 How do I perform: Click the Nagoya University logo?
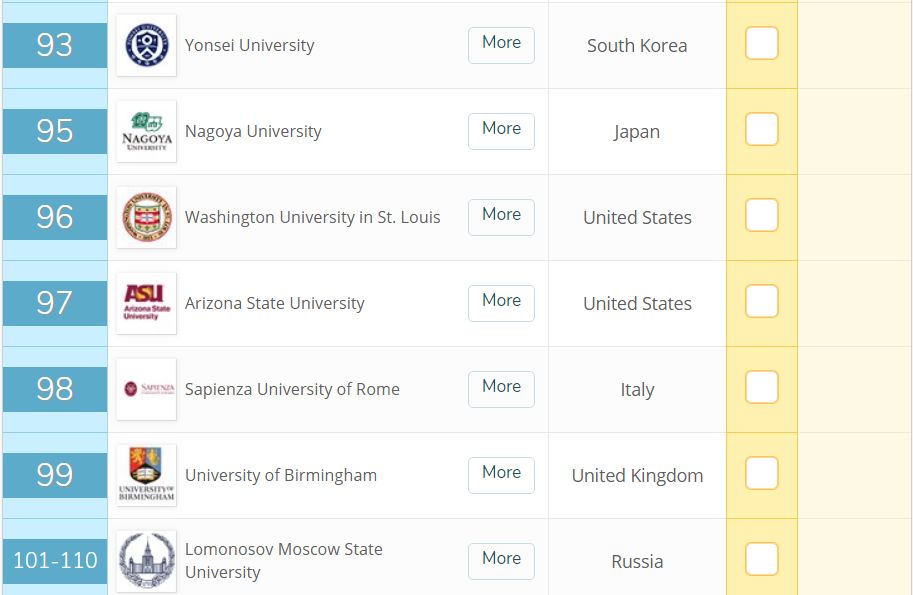(x=146, y=132)
